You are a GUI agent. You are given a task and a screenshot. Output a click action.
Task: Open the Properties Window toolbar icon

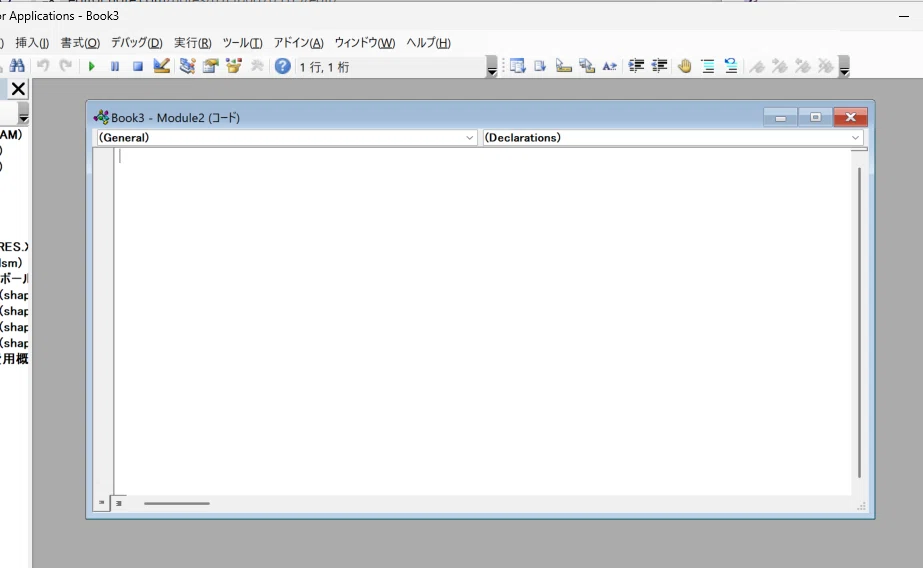click(210, 66)
